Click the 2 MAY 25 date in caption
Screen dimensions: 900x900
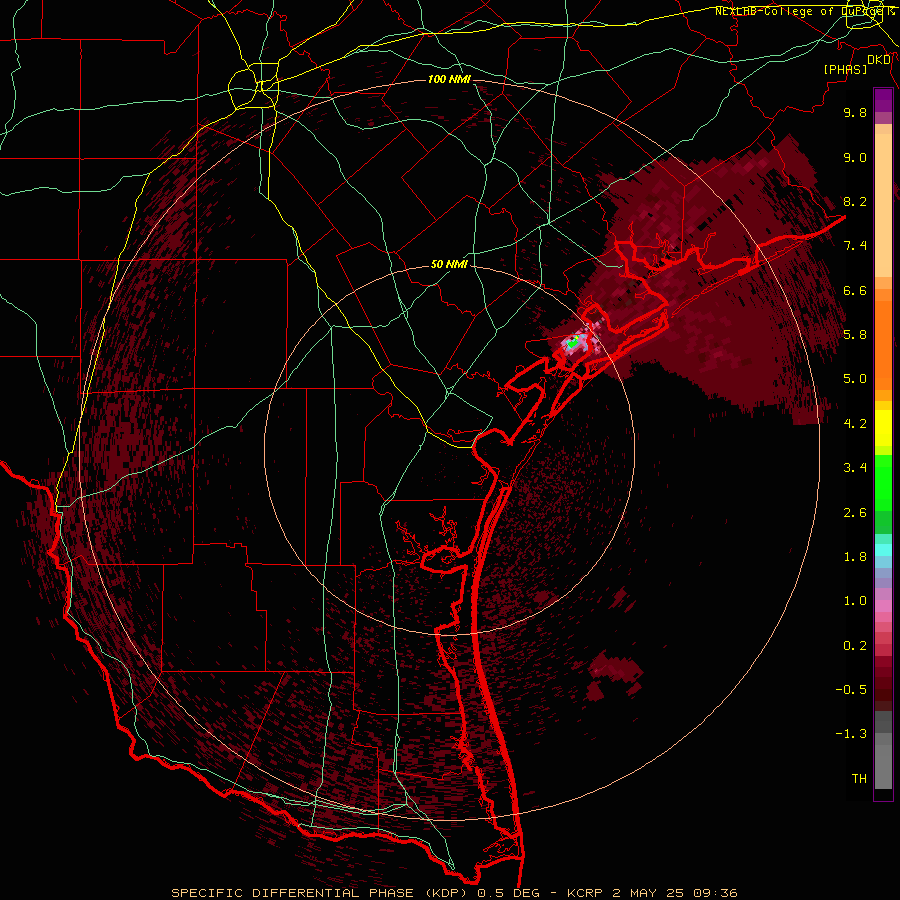[647, 893]
